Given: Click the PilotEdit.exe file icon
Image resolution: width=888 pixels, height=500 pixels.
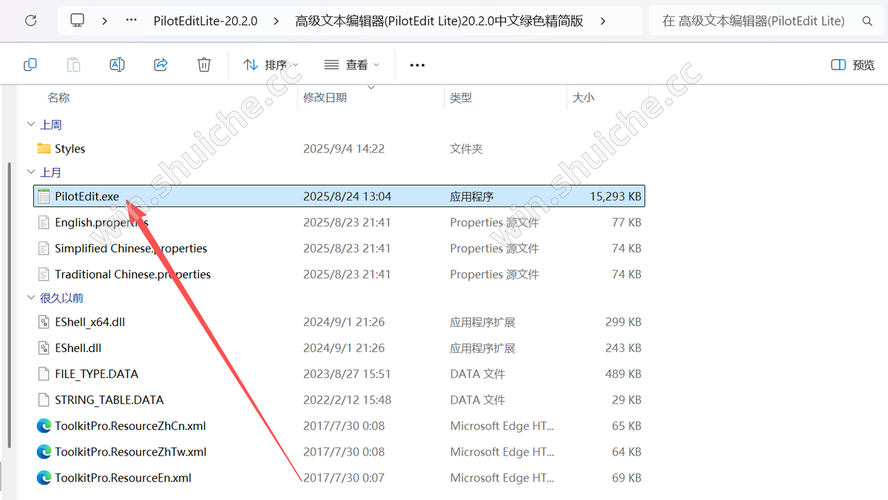Looking at the screenshot, I should [44, 196].
